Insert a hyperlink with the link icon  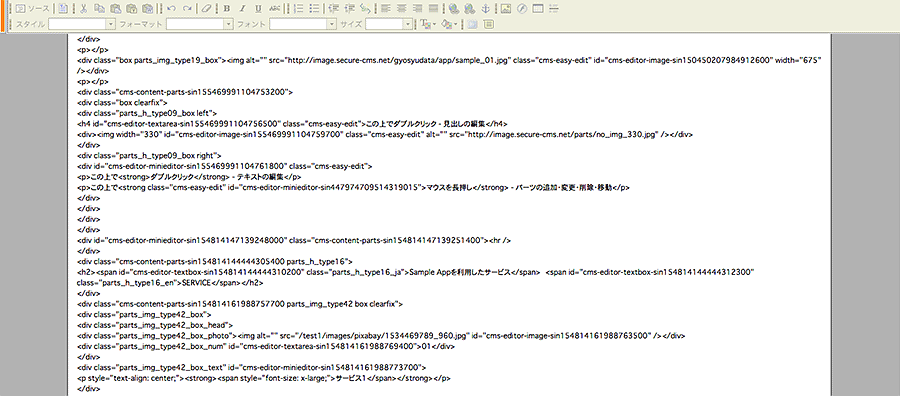pos(454,9)
